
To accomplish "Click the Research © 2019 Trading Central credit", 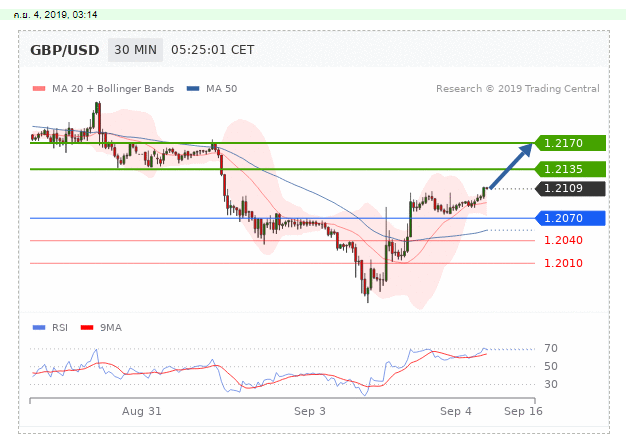I will [517, 89].
